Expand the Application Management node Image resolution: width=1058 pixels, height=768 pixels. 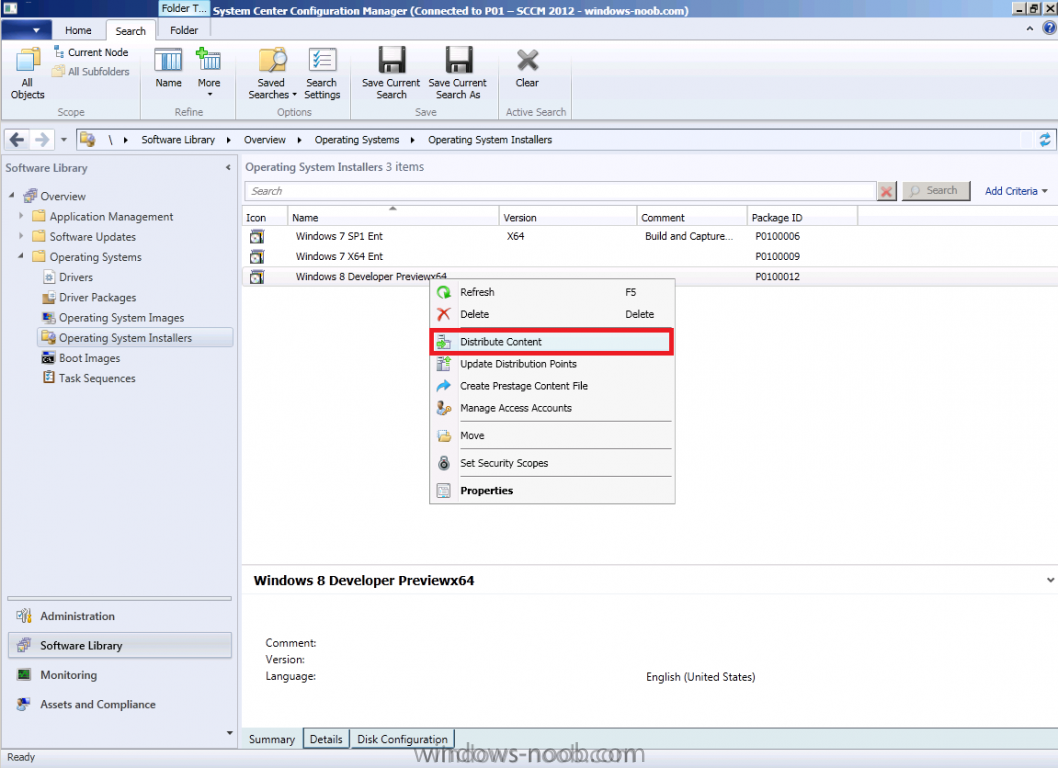[x=21, y=216]
